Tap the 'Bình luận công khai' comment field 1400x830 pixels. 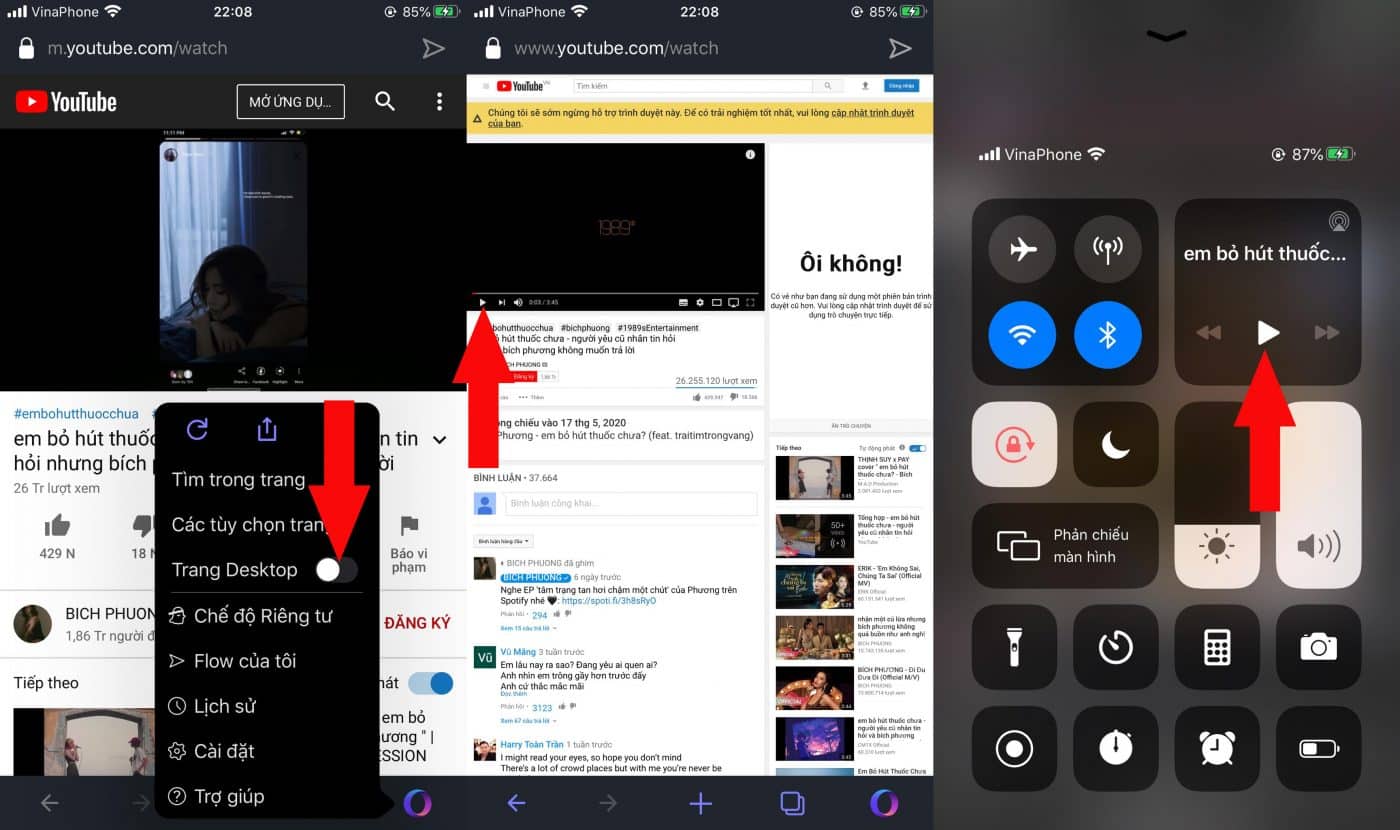coord(629,503)
